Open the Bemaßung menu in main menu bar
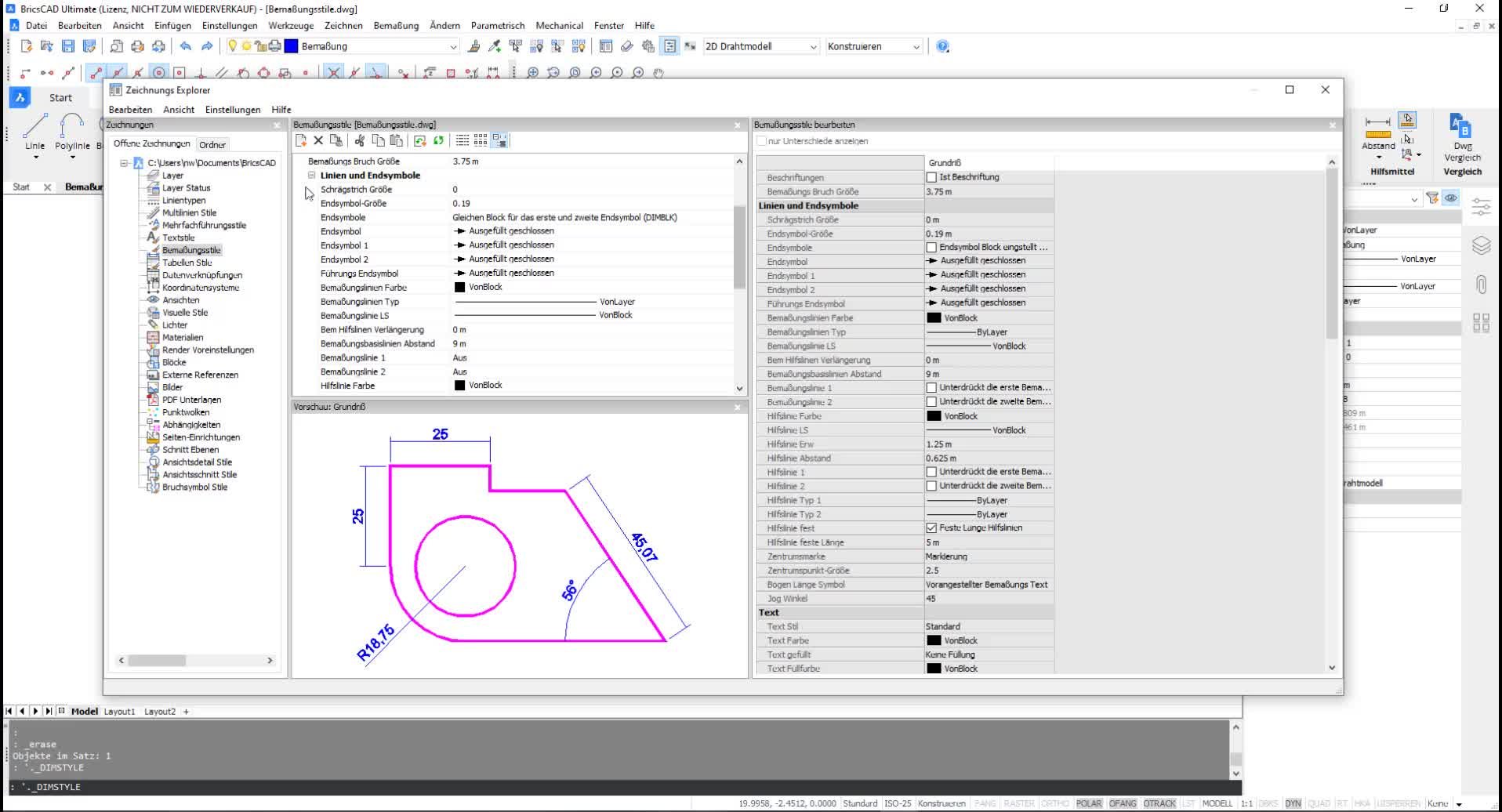This screenshot has height=812, width=1502. (x=396, y=25)
